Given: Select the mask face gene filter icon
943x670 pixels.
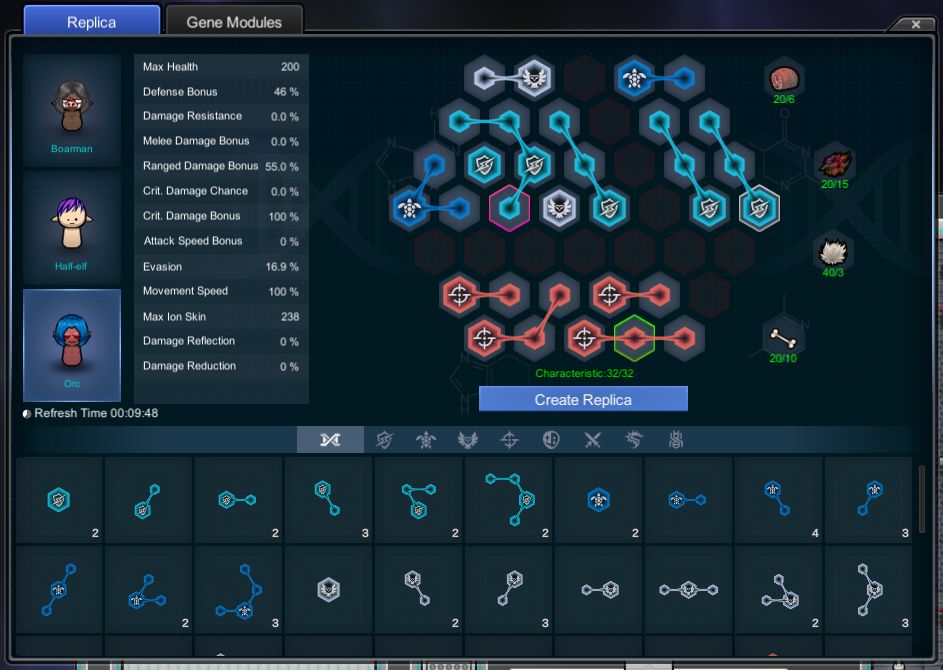Looking at the screenshot, I should coord(551,440).
